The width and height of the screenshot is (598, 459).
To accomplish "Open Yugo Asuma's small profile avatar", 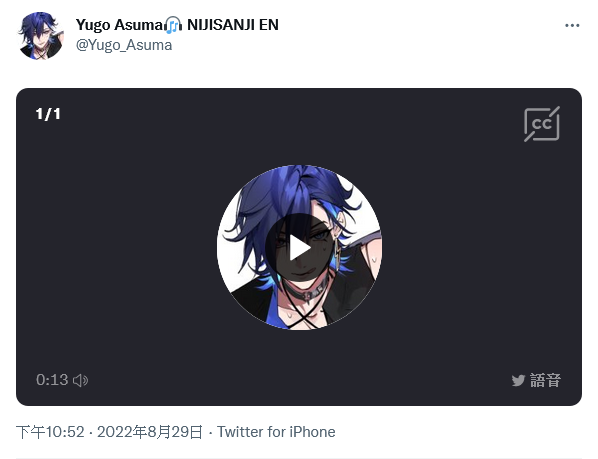I will [41, 35].
